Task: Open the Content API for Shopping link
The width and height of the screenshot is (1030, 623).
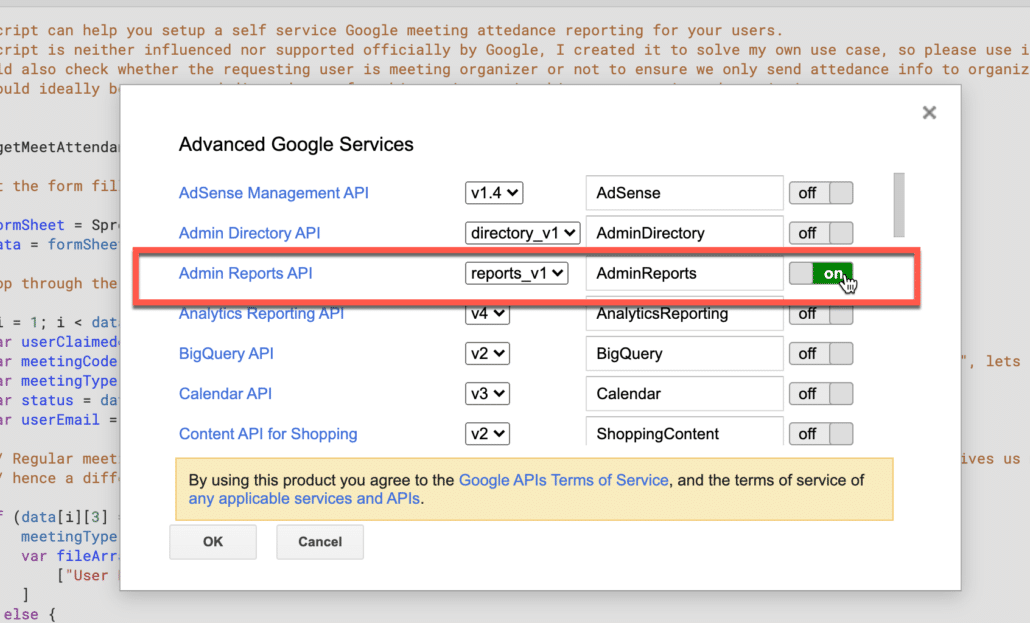Action: coord(268,434)
